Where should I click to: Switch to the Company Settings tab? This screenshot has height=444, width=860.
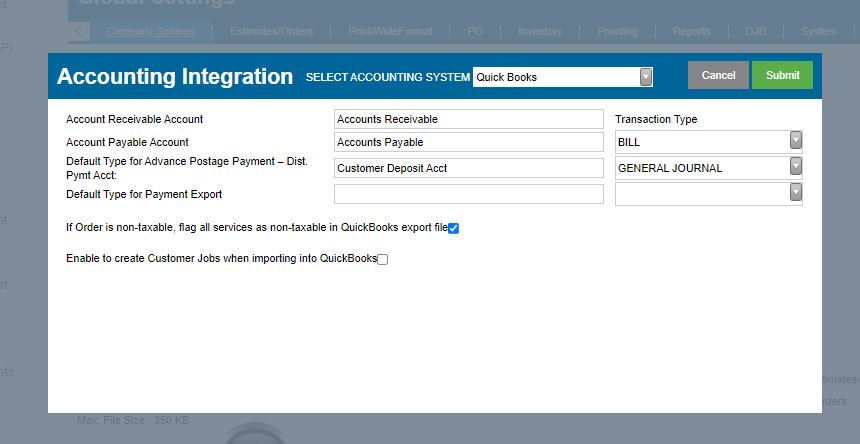150,31
